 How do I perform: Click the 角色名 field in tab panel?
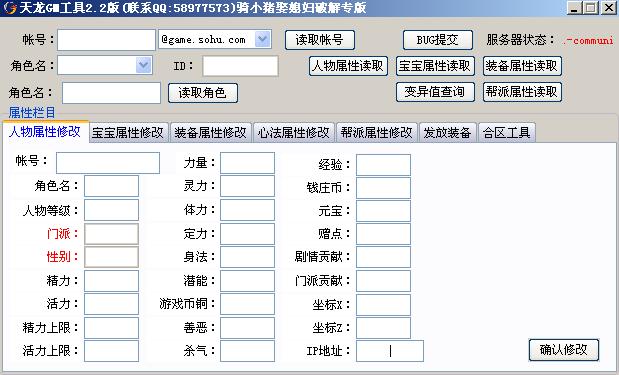tap(111, 186)
